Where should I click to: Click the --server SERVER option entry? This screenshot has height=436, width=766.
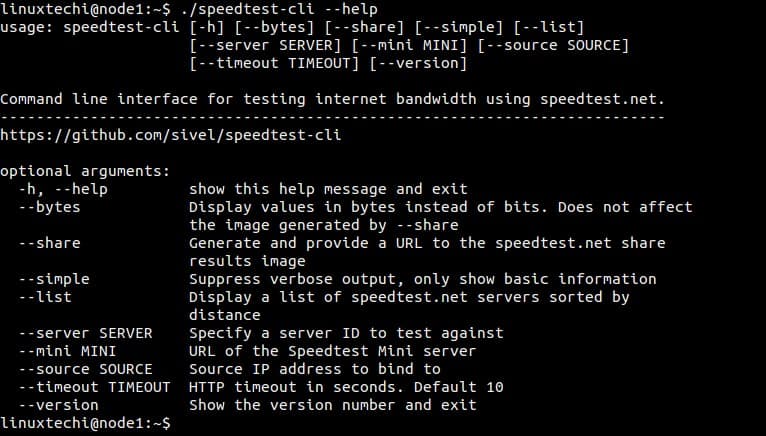85,333
